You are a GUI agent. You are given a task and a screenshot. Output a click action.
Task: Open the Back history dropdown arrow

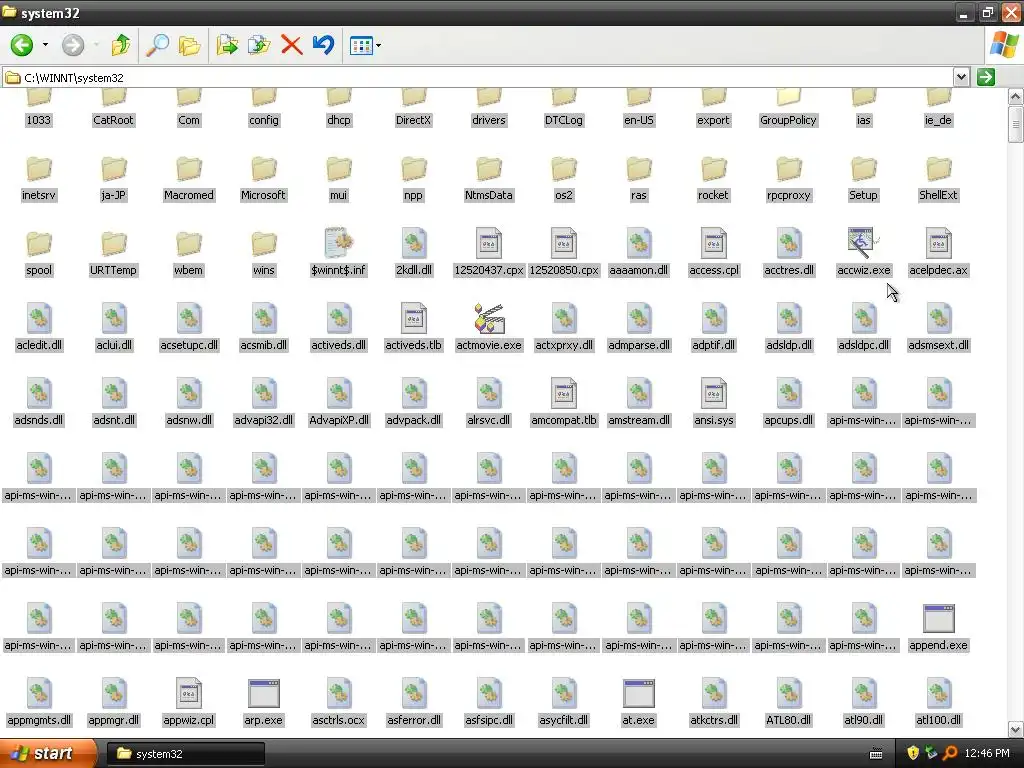tap(45, 45)
